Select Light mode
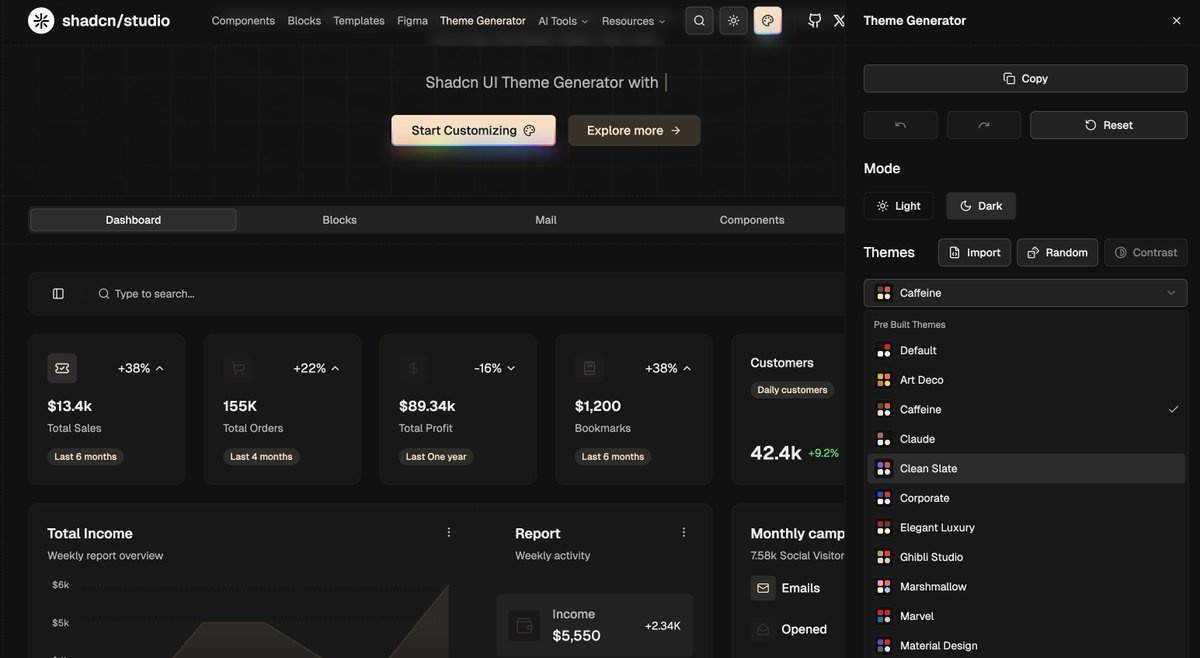Viewport: 1200px width, 658px height. coord(899,206)
